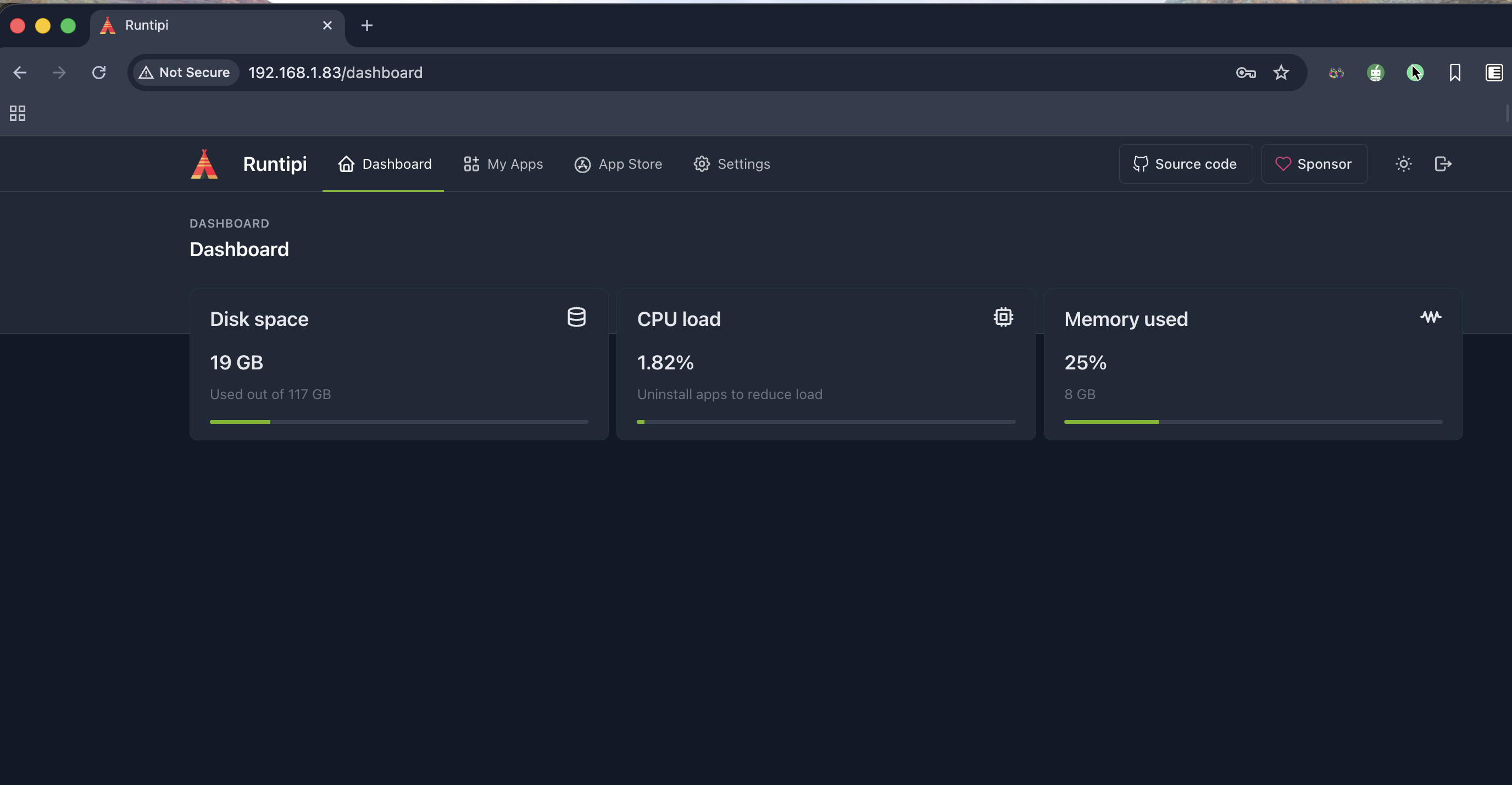Open Runtipi Settings via gear icon
Viewport: 1512px width, 785px height.
pos(702,164)
